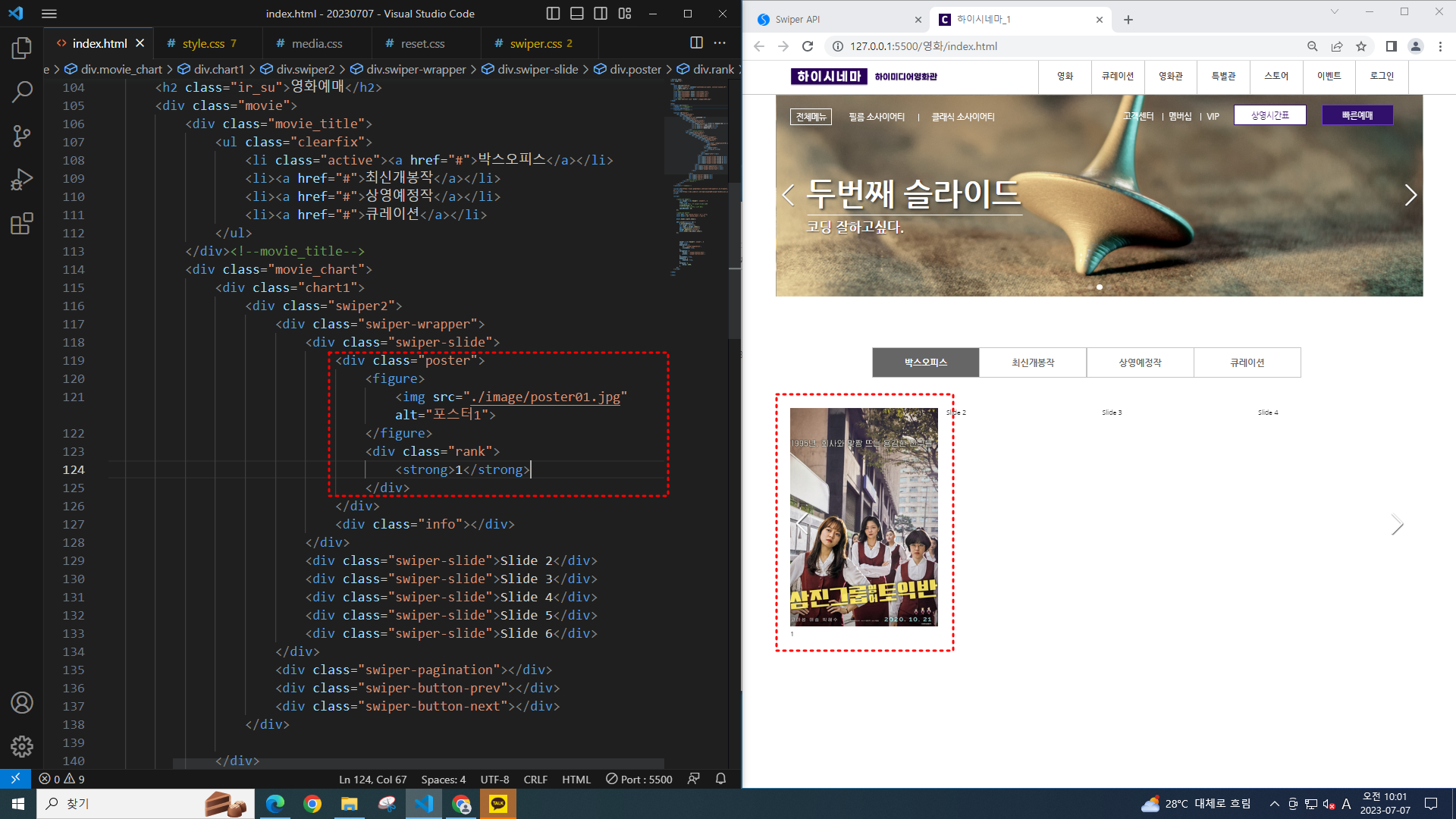Image resolution: width=1456 pixels, height=819 pixels.
Task: Click the 빠른예매 button on banner
Action: [1357, 115]
